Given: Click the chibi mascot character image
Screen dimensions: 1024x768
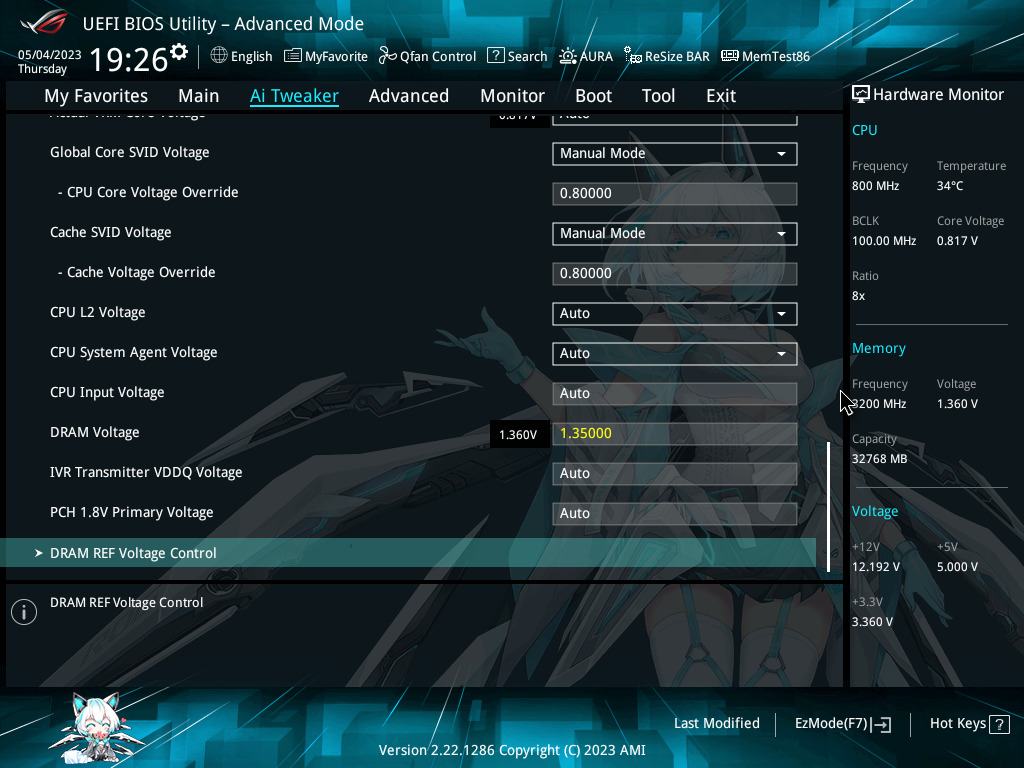Looking at the screenshot, I should click(98, 728).
